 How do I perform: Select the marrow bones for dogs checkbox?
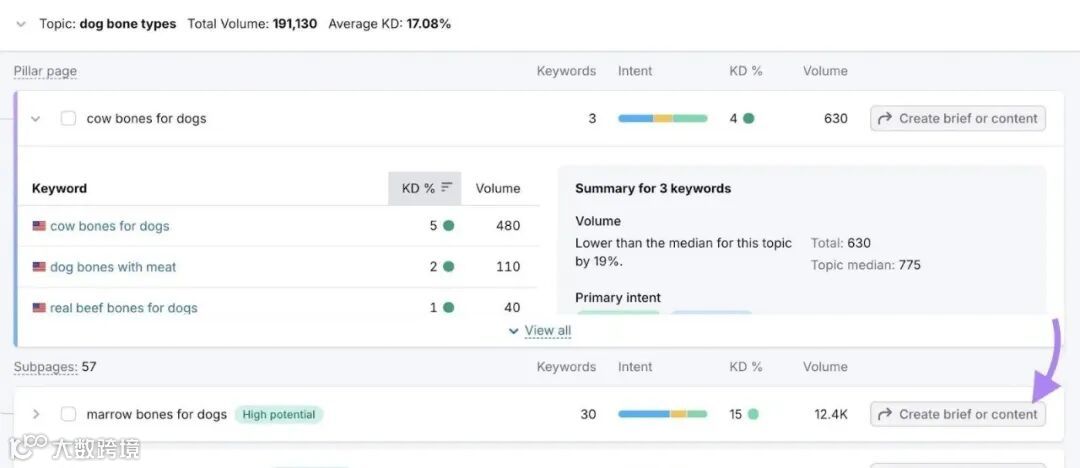68,414
